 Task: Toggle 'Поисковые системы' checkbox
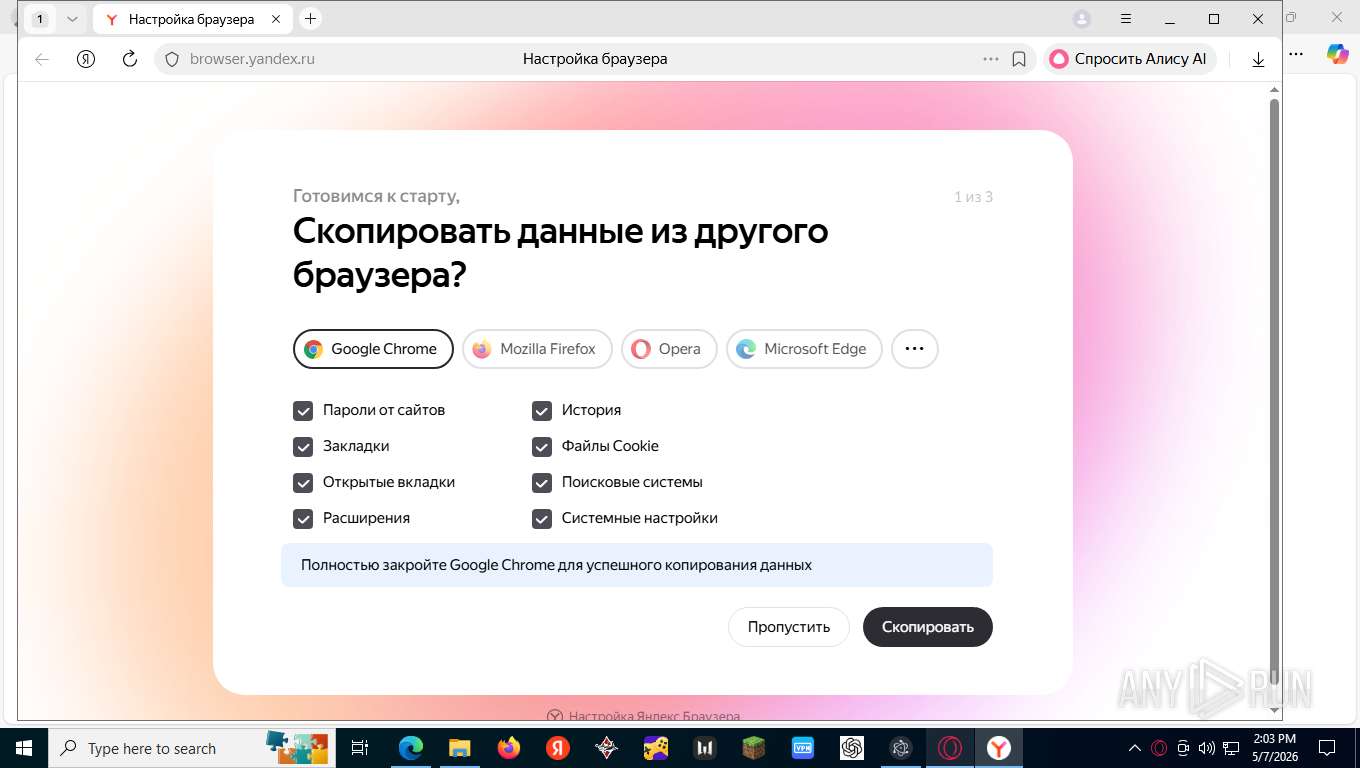coord(542,482)
